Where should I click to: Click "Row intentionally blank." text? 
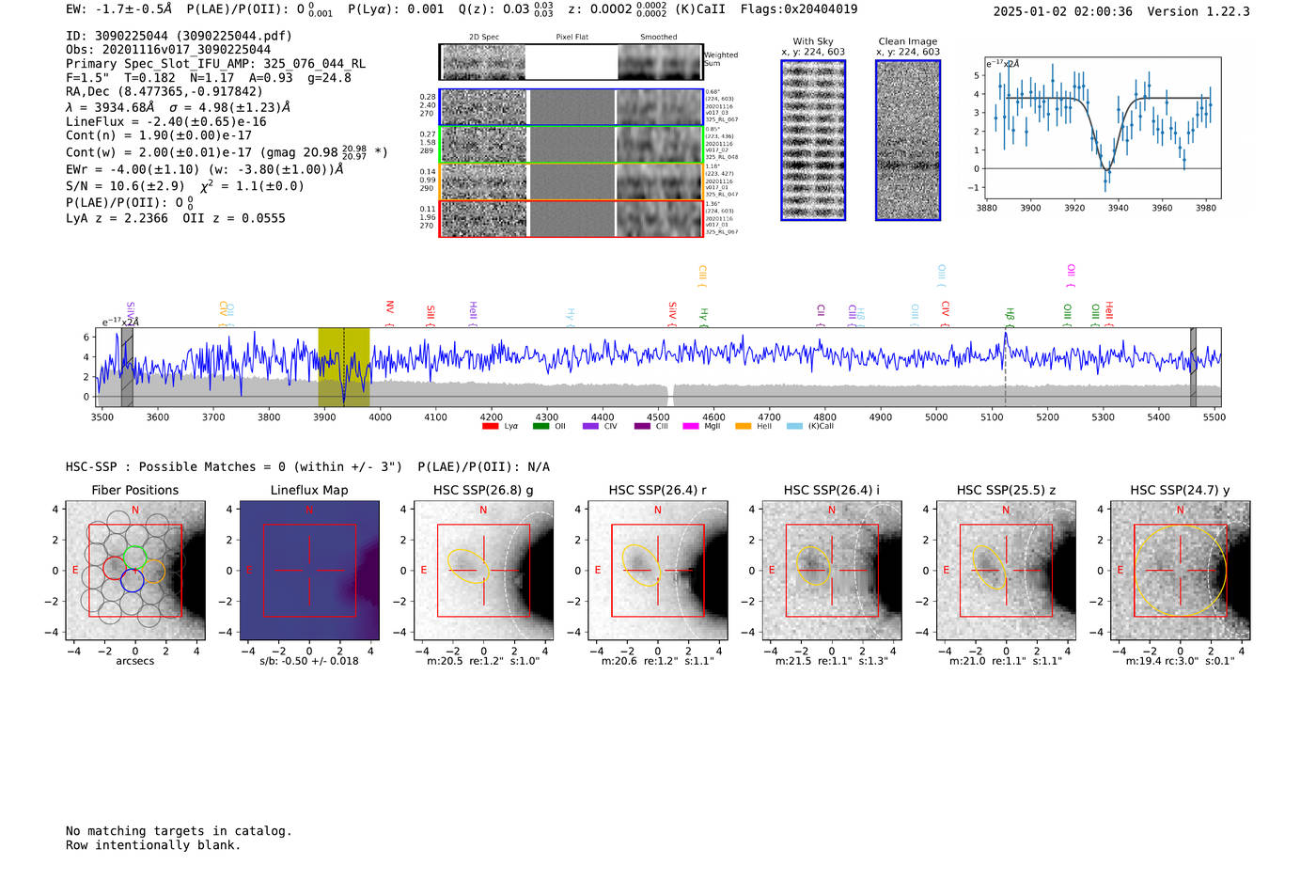tap(153, 845)
